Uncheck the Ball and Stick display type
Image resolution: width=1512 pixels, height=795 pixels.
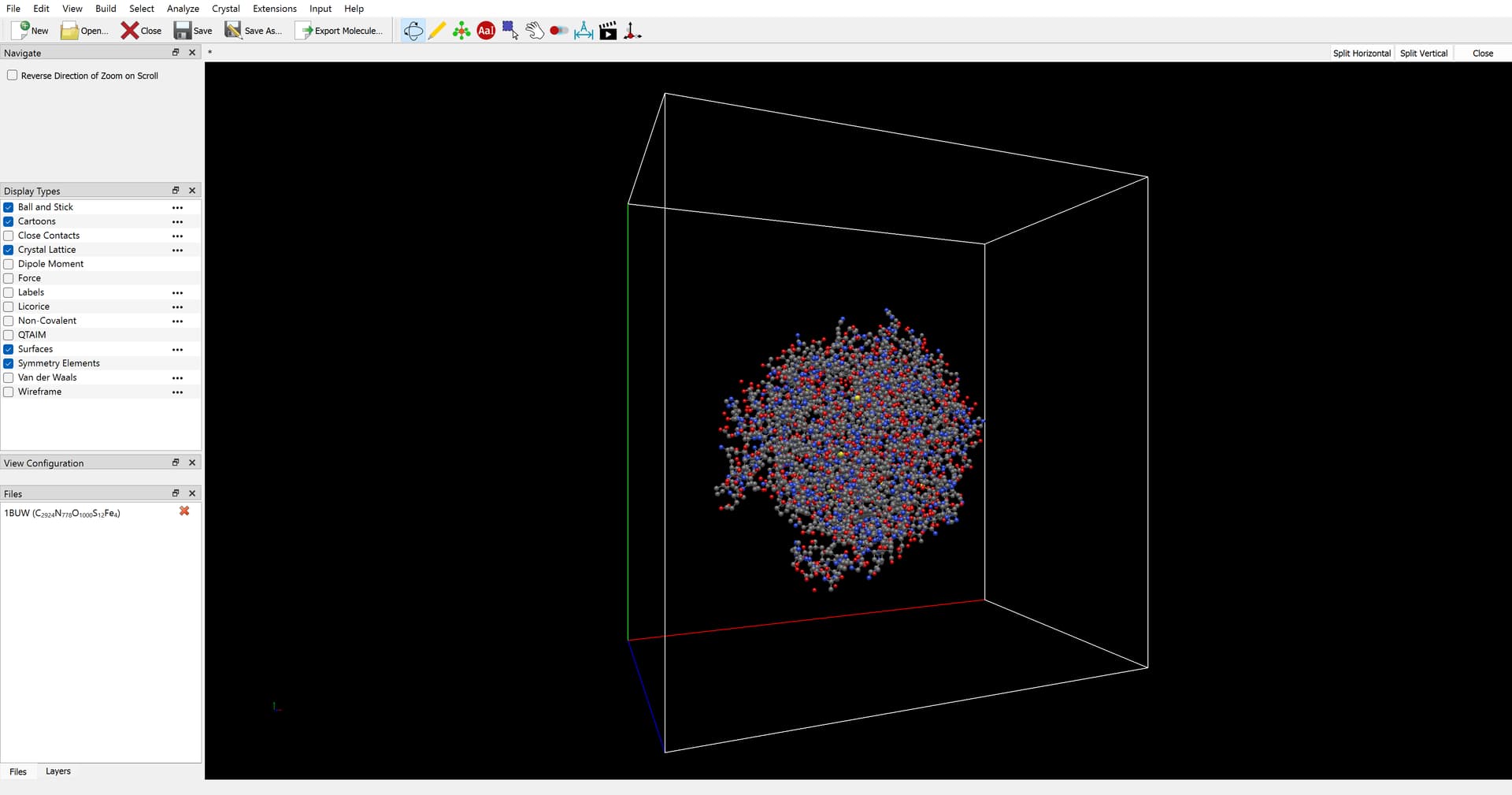click(x=9, y=207)
